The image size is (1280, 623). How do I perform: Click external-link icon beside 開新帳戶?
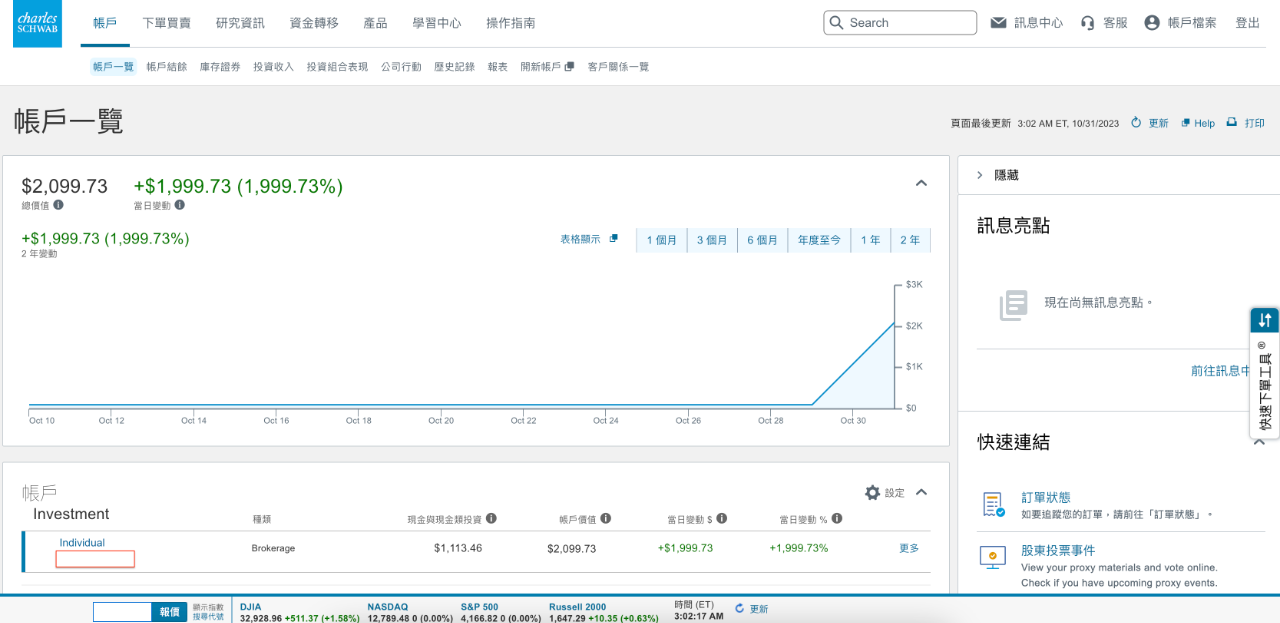tap(570, 67)
